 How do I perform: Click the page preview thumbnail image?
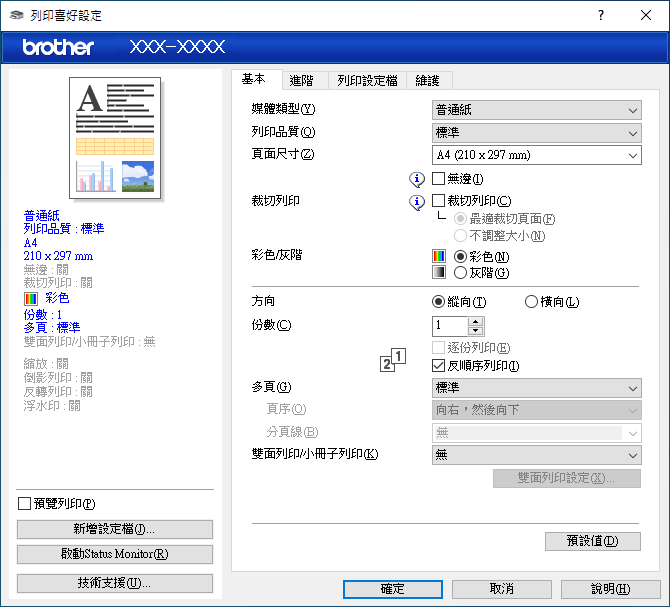tap(116, 139)
